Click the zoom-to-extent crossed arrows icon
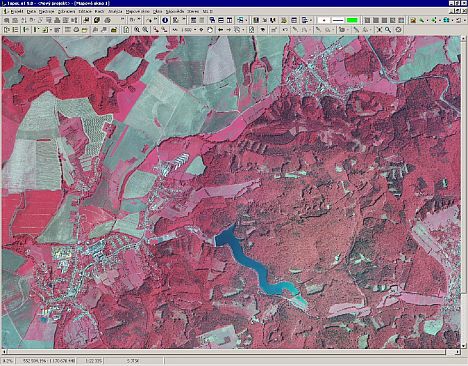 click(379, 30)
